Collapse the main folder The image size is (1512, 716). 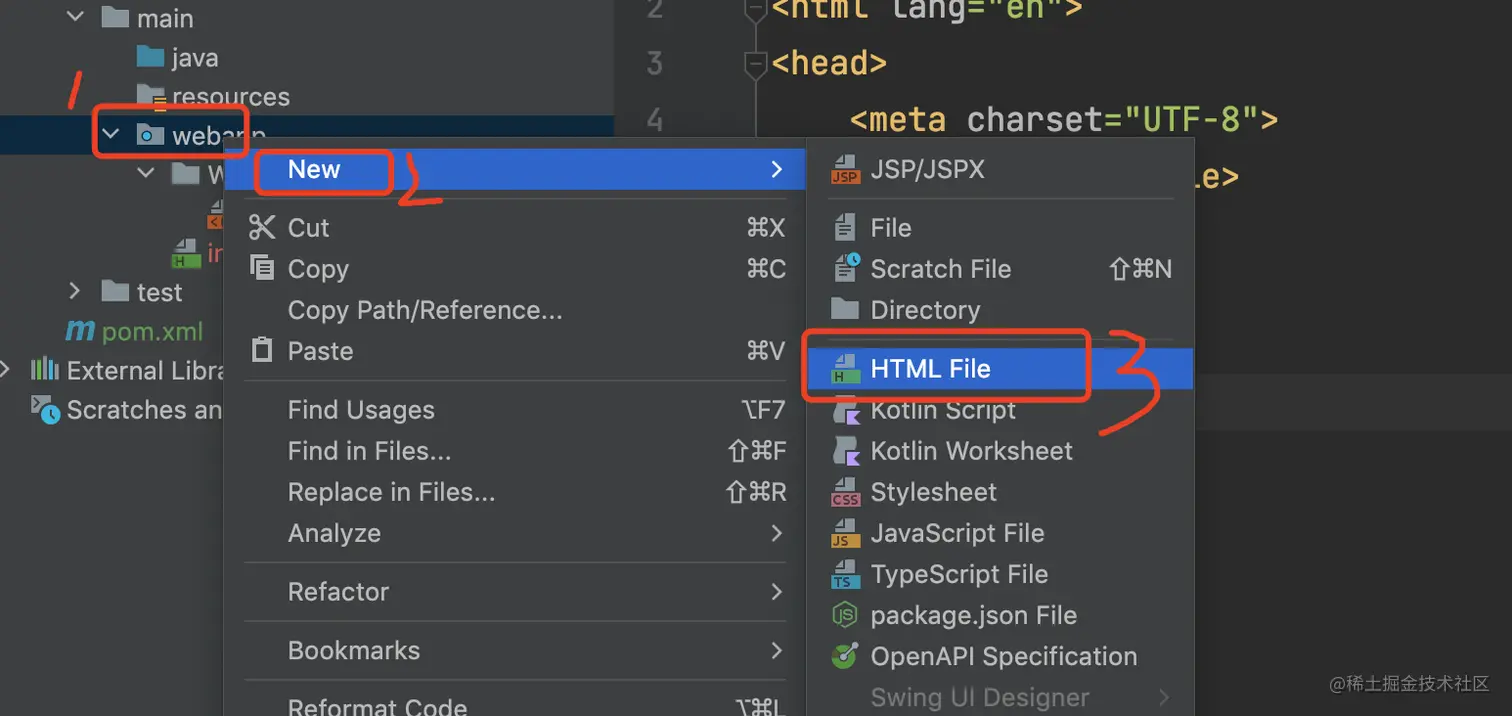coord(76,18)
